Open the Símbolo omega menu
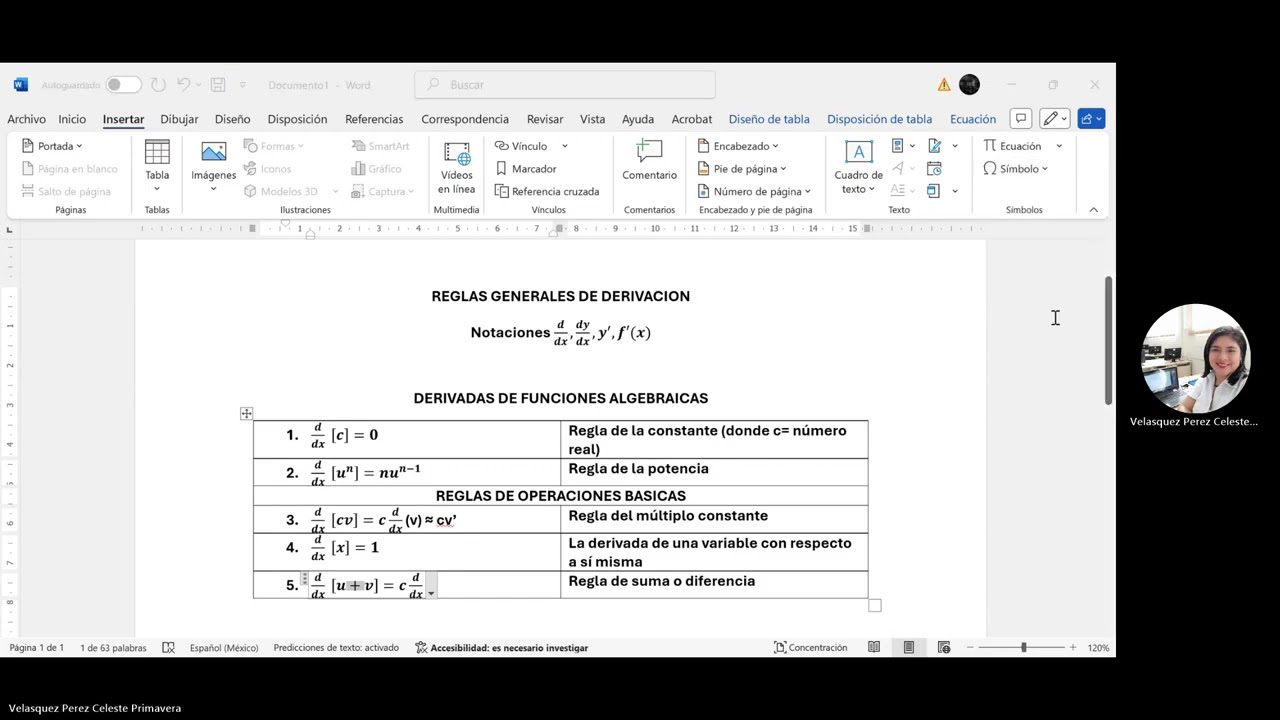 point(1015,169)
